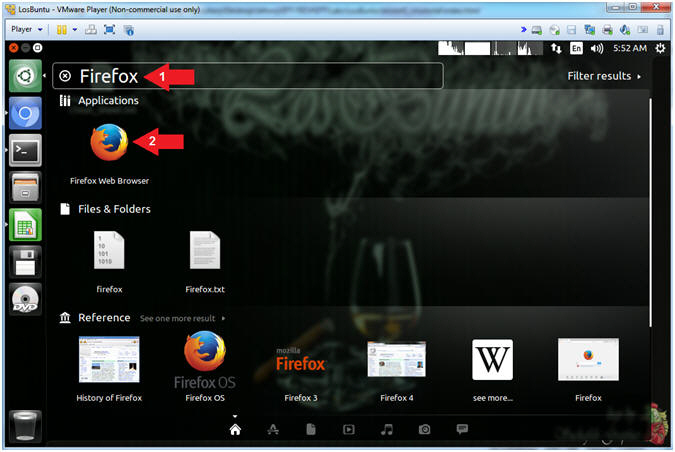The width and height of the screenshot is (675, 452).
Task: Pause the virtual machine in VMware toolbar
Action: 62,30
